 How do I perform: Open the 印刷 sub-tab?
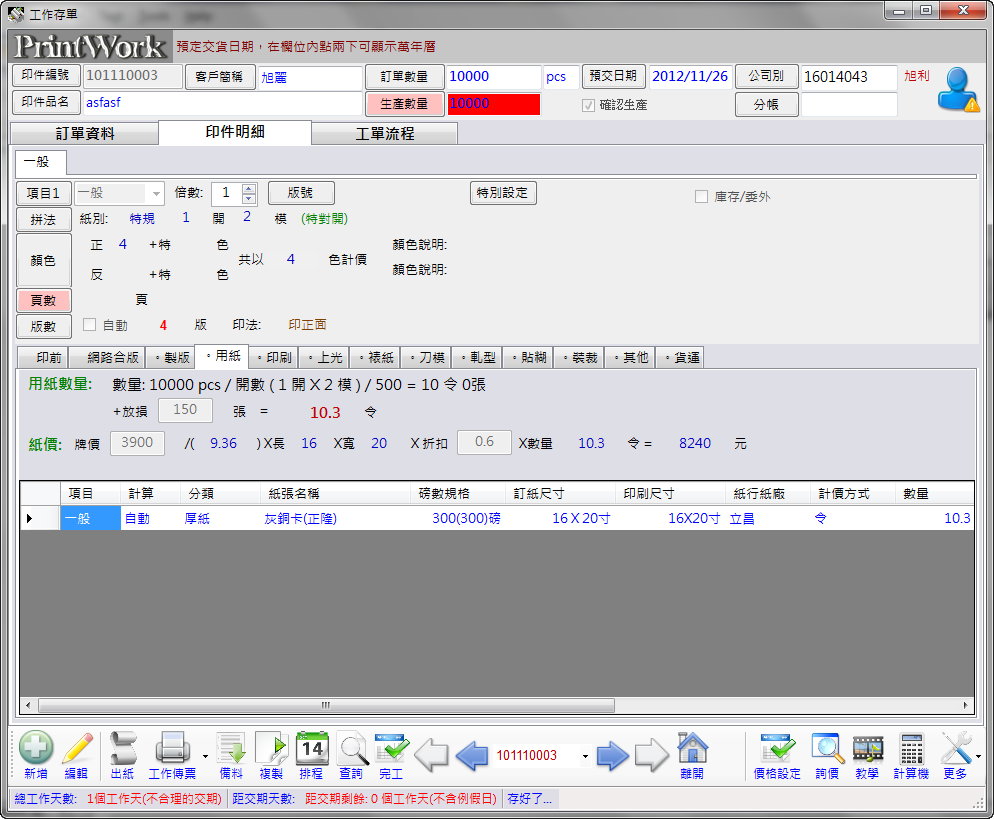274,358
